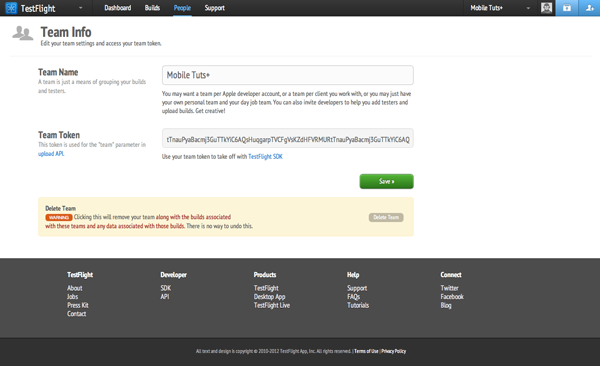
Task: Click the Team Token label
Action: pos(59,135)
